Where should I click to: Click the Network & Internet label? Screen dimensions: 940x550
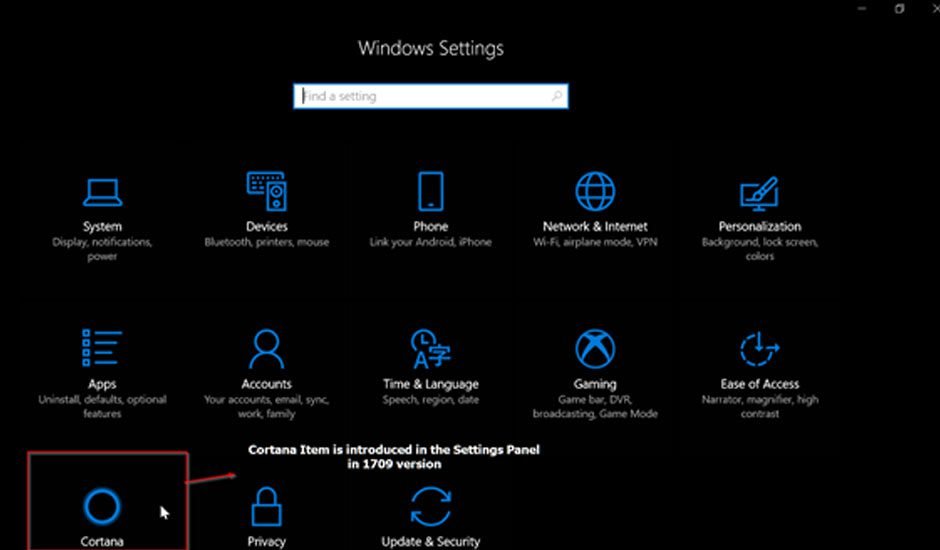595,226
